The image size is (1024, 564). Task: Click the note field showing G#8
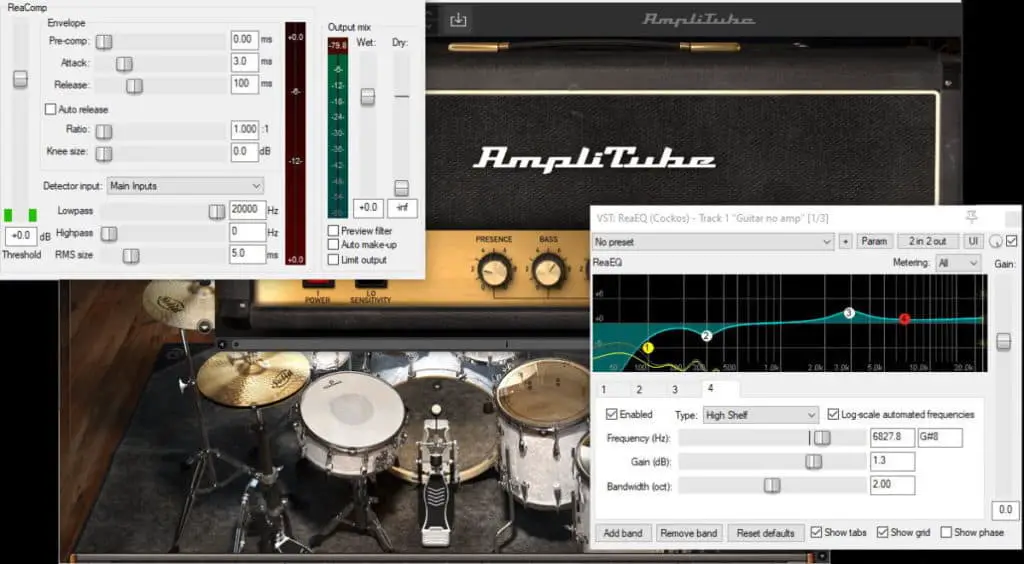click(x=940, y=437)
